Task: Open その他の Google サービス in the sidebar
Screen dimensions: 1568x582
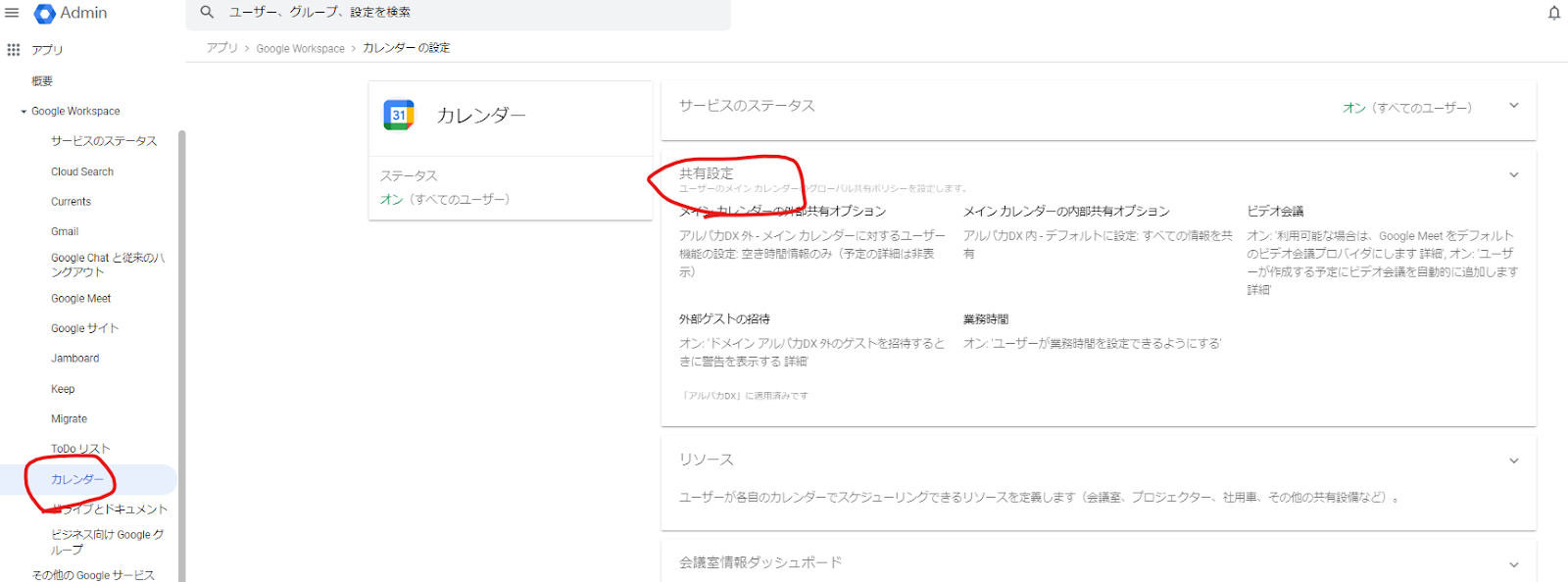Action: pos(93,575)
